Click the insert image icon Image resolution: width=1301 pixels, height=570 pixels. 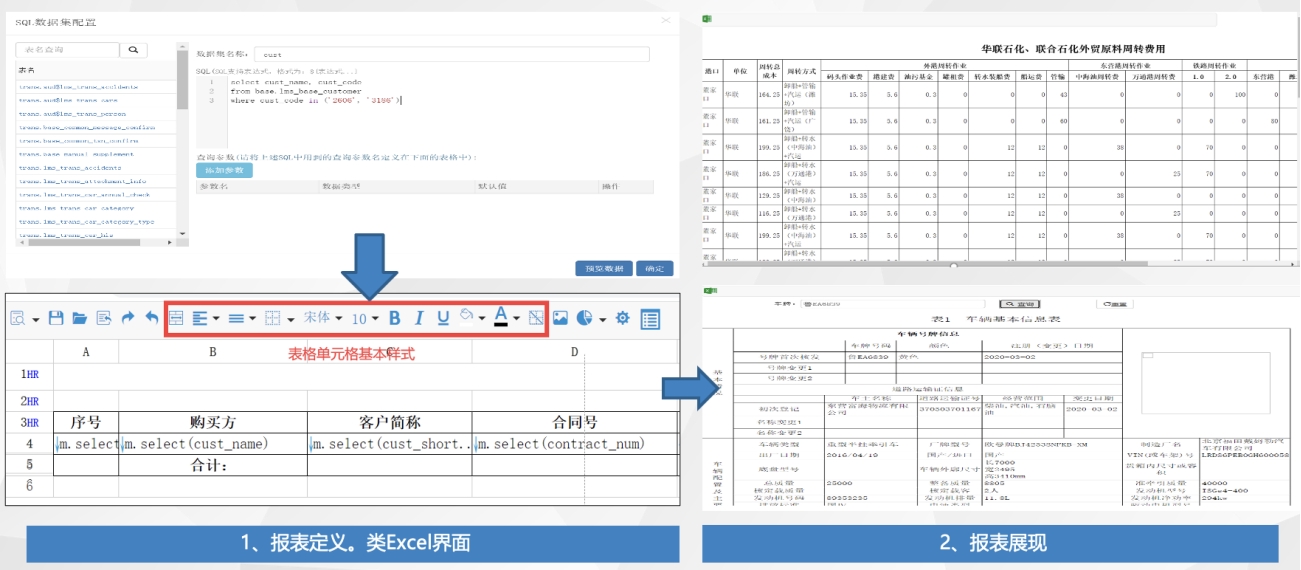coord(560,318)
